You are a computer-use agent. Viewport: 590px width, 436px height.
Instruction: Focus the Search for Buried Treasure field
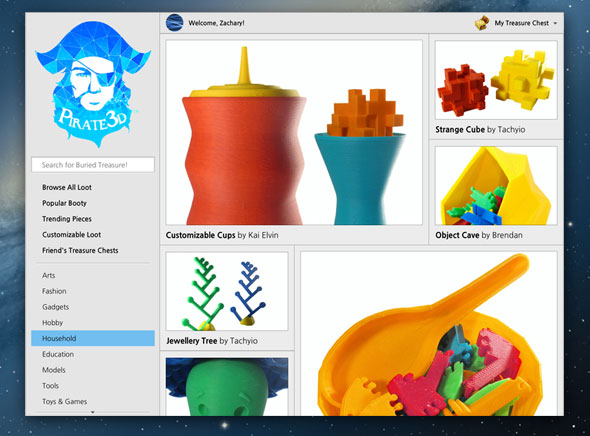click(93, 165)
